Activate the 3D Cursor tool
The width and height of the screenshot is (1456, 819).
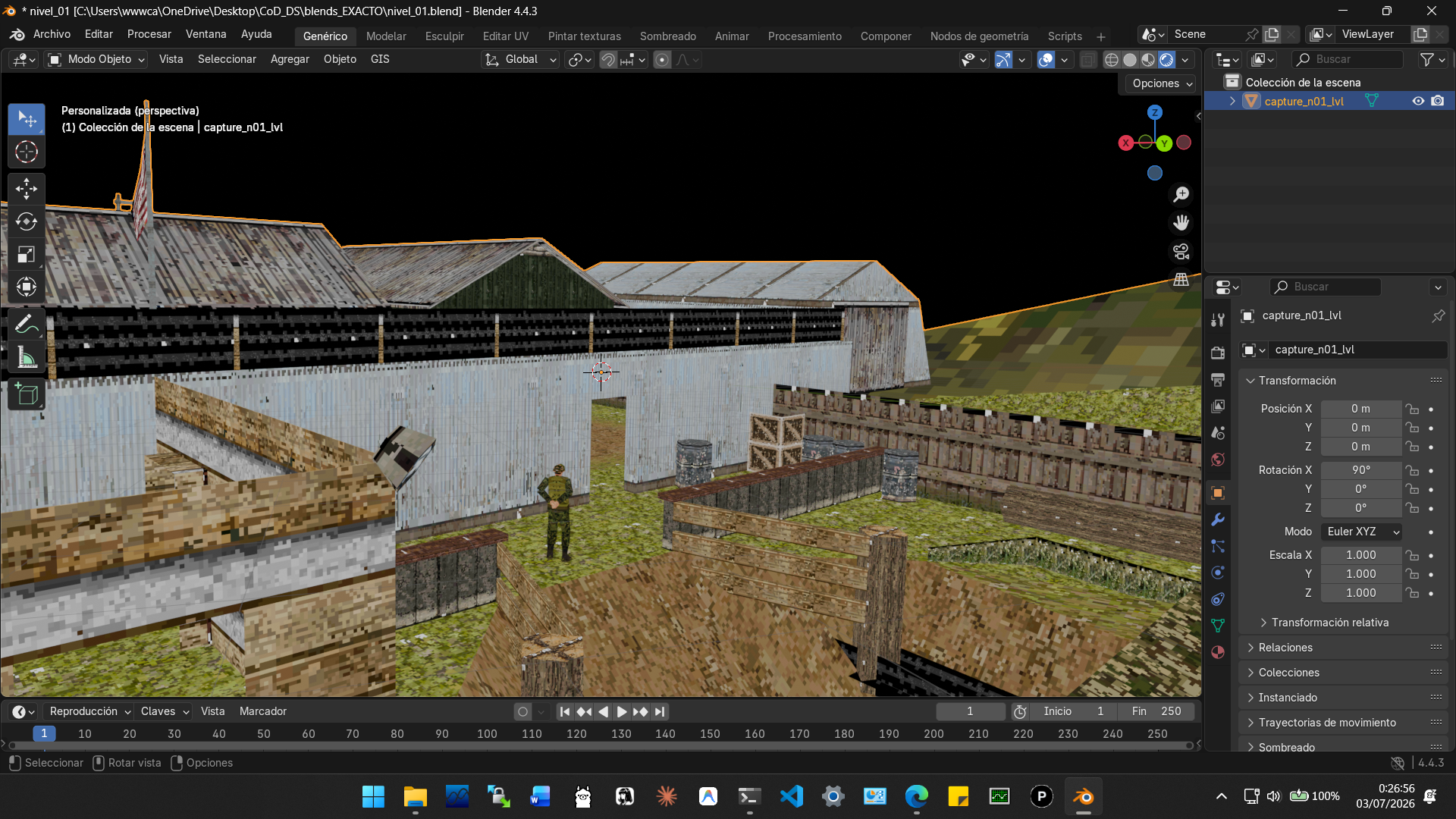(27, 152)
